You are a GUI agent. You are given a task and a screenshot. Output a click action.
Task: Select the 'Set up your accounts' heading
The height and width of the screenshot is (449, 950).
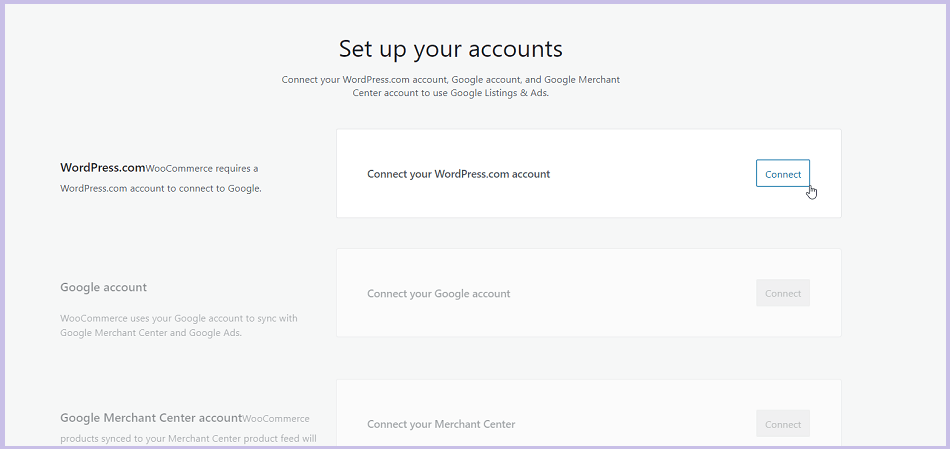(x=451, y=48)
